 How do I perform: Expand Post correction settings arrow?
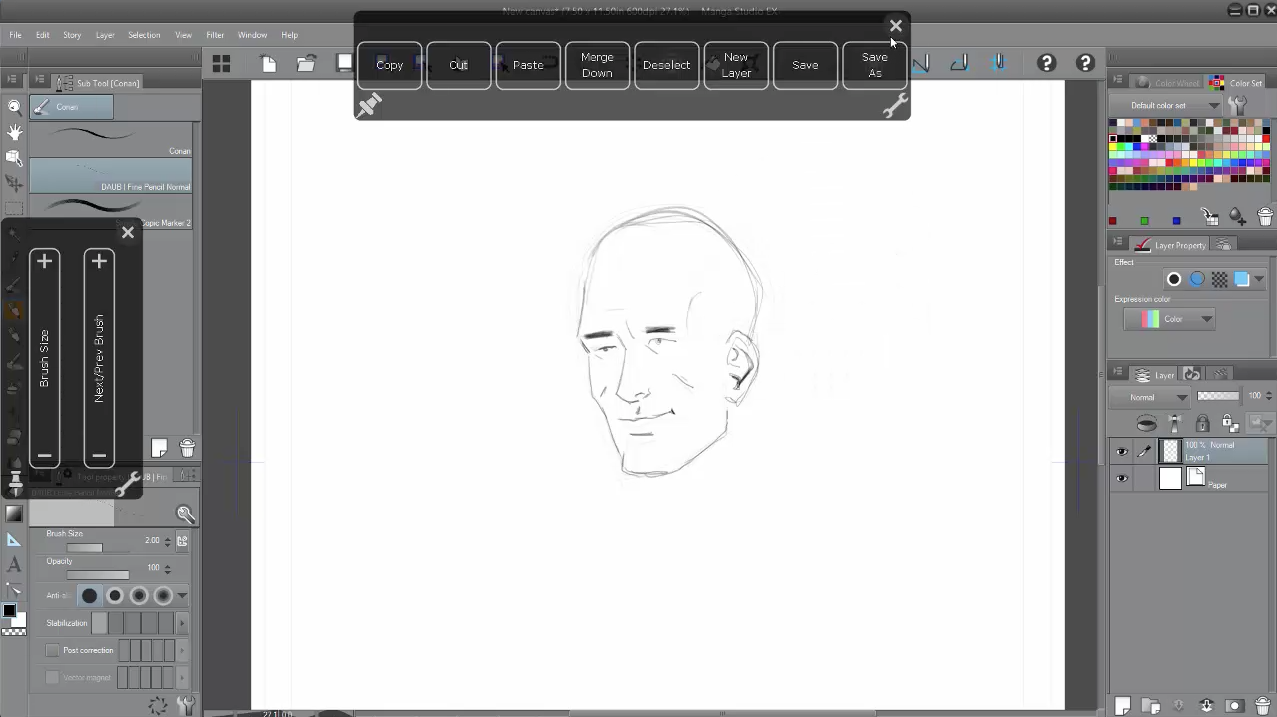[x=182, y=650]
